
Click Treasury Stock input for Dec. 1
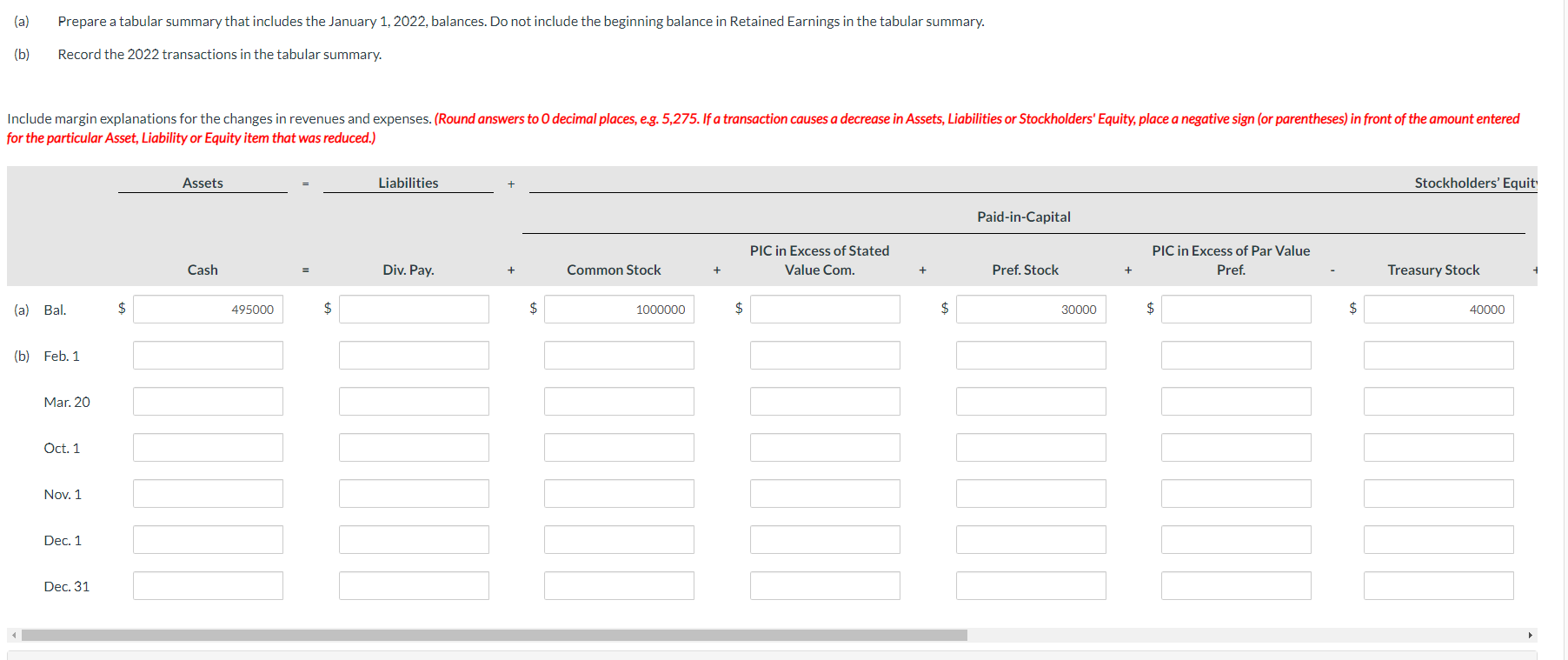click(x=1438, y=539)
